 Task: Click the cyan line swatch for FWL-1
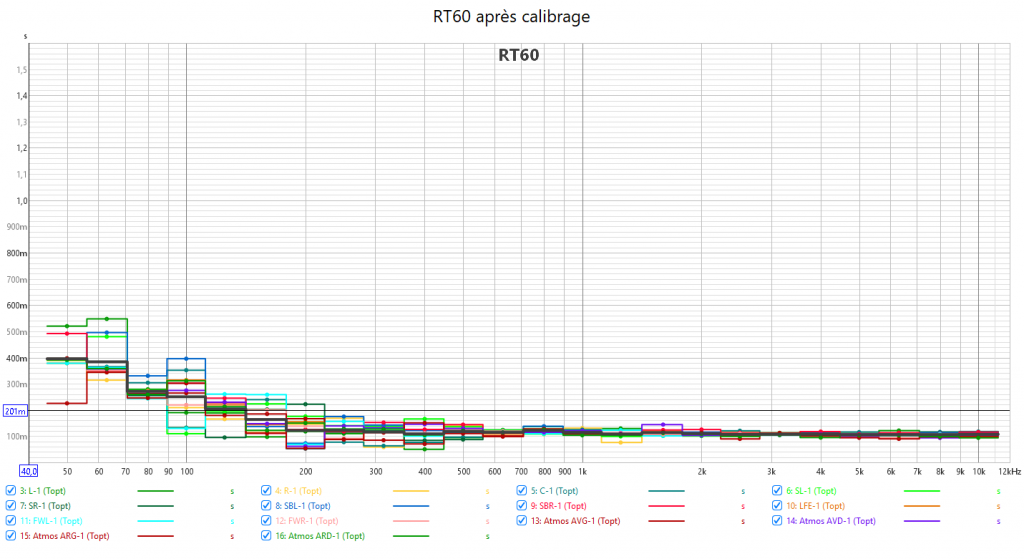point(155,521)
